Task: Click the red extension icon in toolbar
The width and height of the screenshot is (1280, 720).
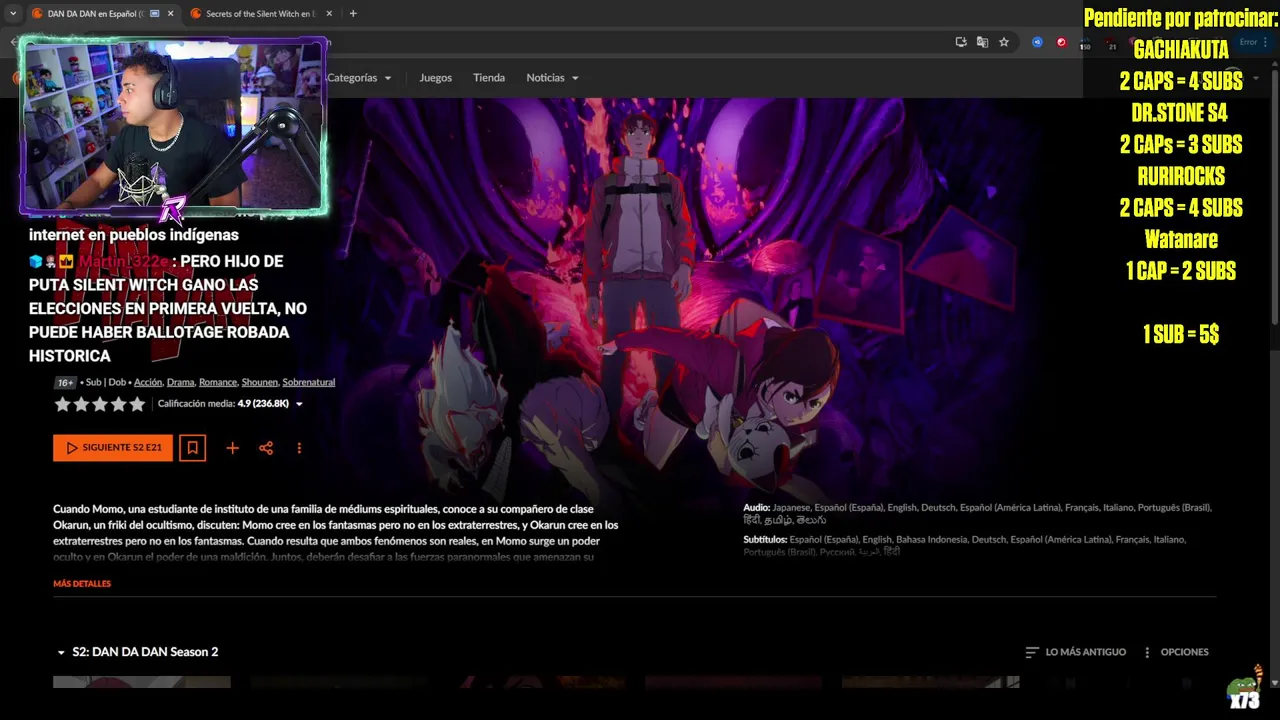Action: point(1061,42)
